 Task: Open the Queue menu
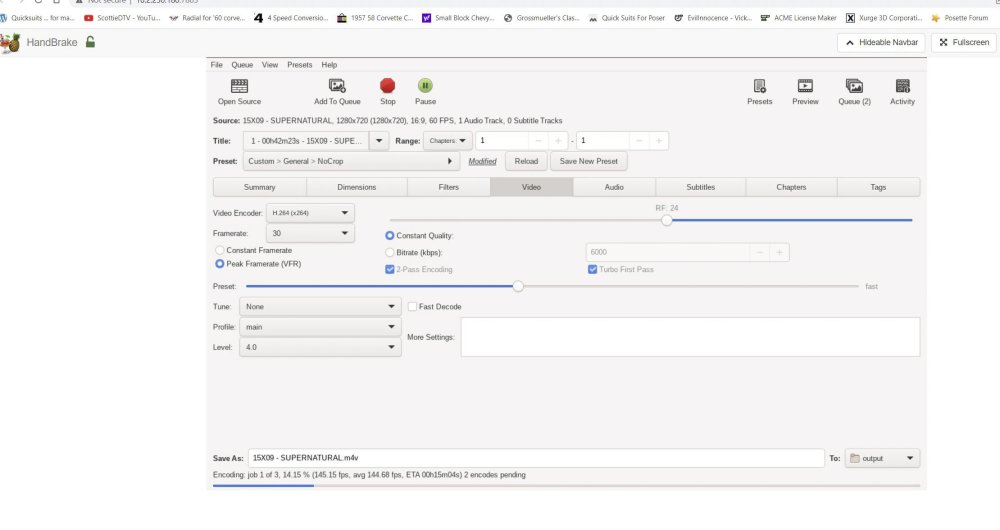tap(242, 65)
